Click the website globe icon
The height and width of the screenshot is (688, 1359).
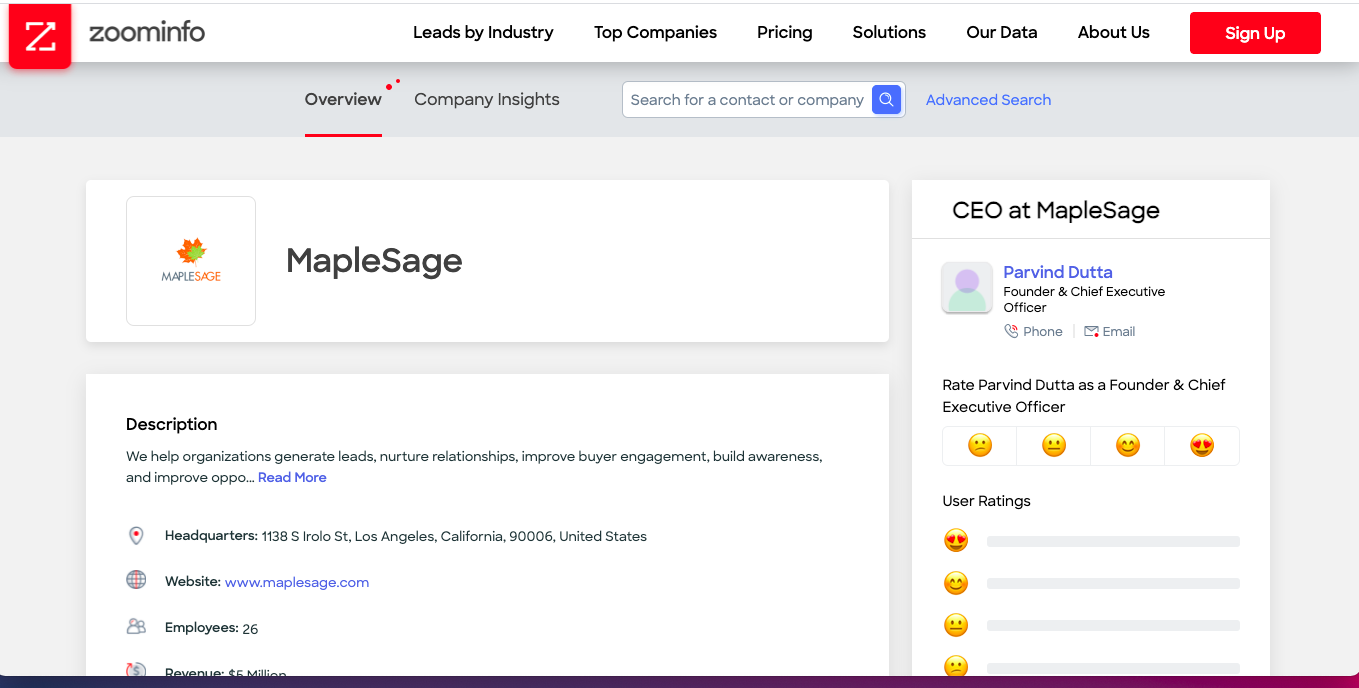pos(137,580)
